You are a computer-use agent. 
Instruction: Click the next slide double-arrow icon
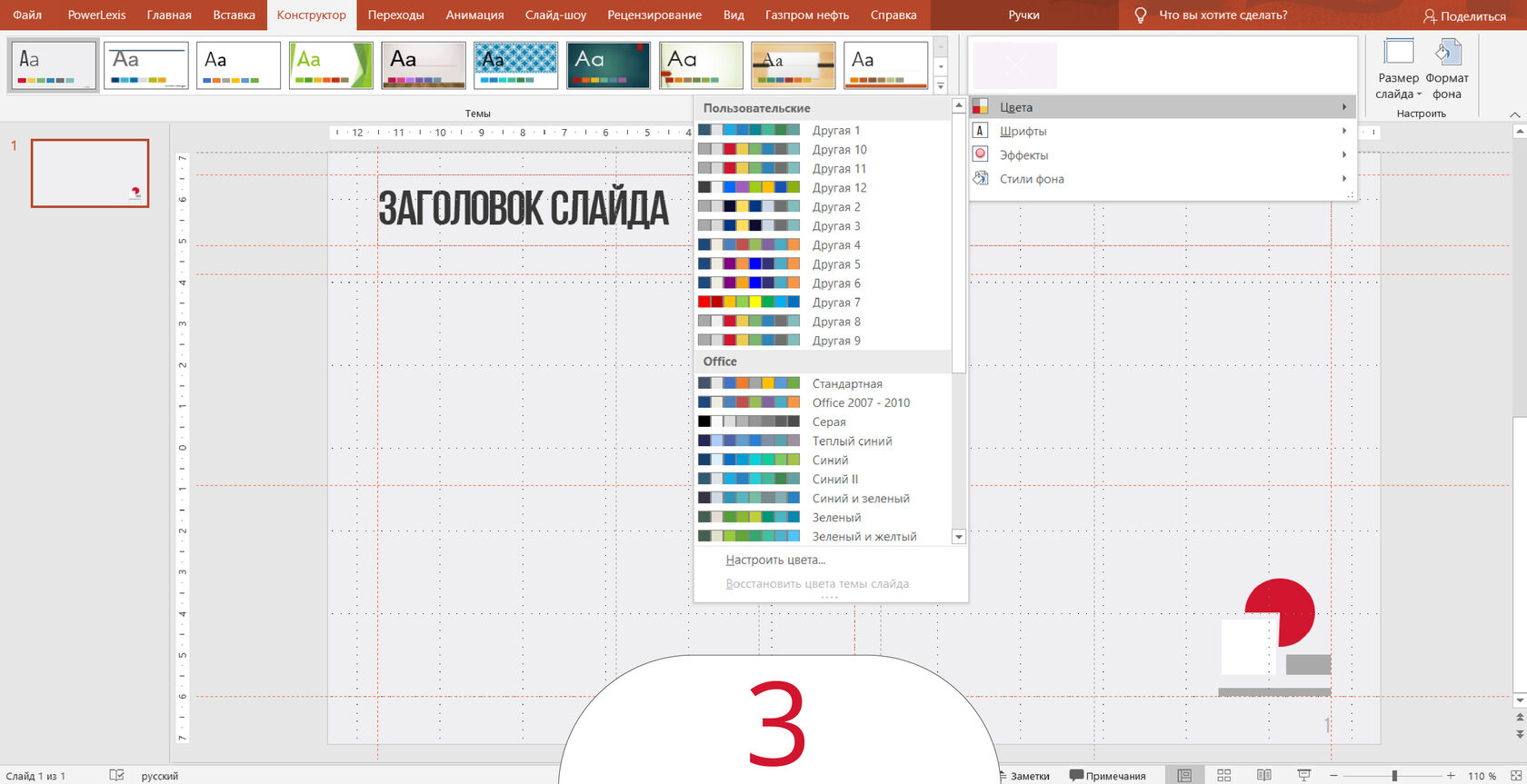pyautogui.click(x=1520, y=733)
